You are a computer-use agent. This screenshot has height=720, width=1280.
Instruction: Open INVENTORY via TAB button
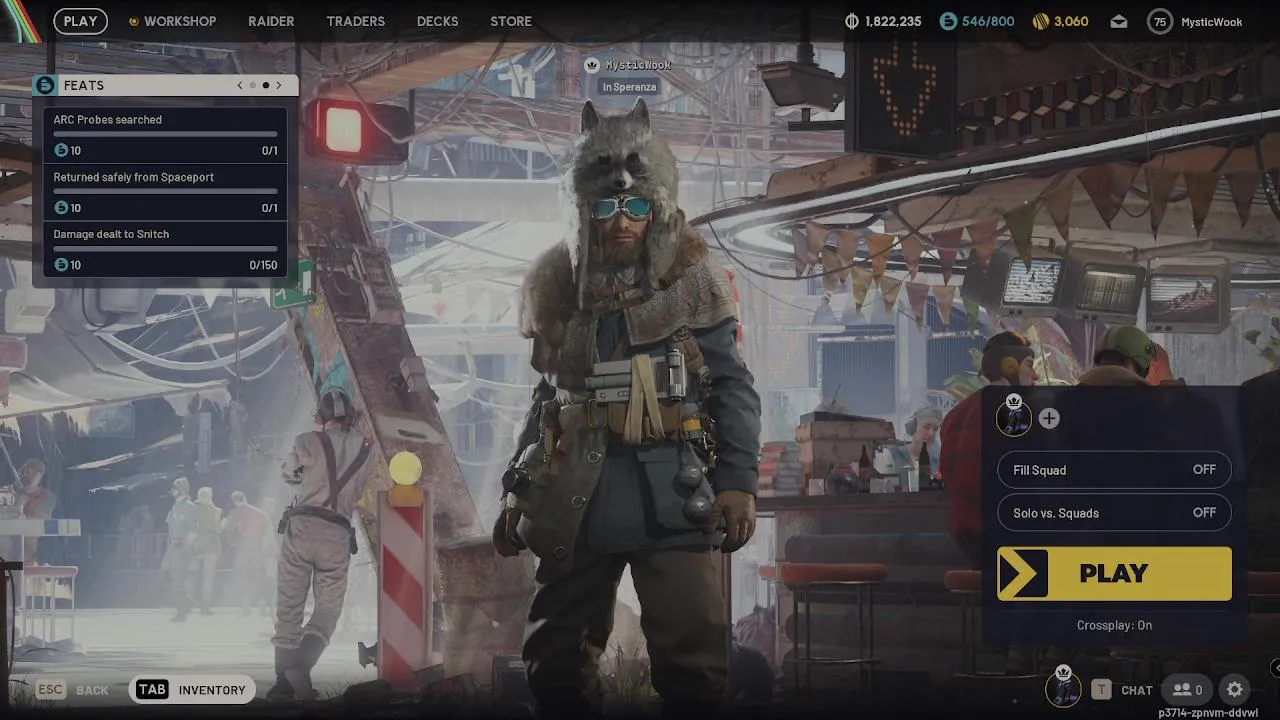click(x=191, y=690)
